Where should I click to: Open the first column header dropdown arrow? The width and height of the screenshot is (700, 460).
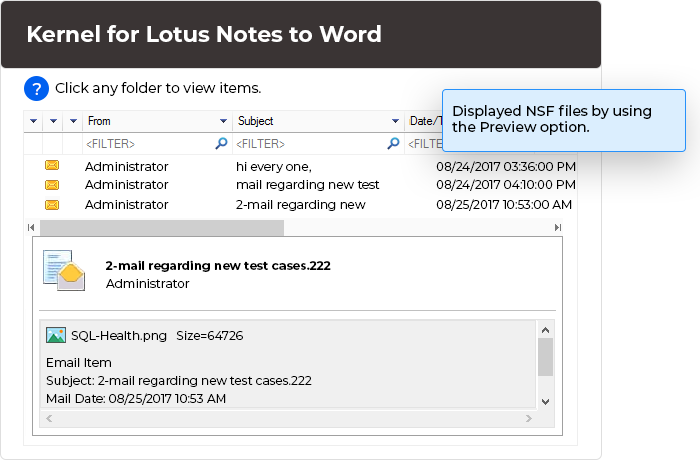[33, 121]
